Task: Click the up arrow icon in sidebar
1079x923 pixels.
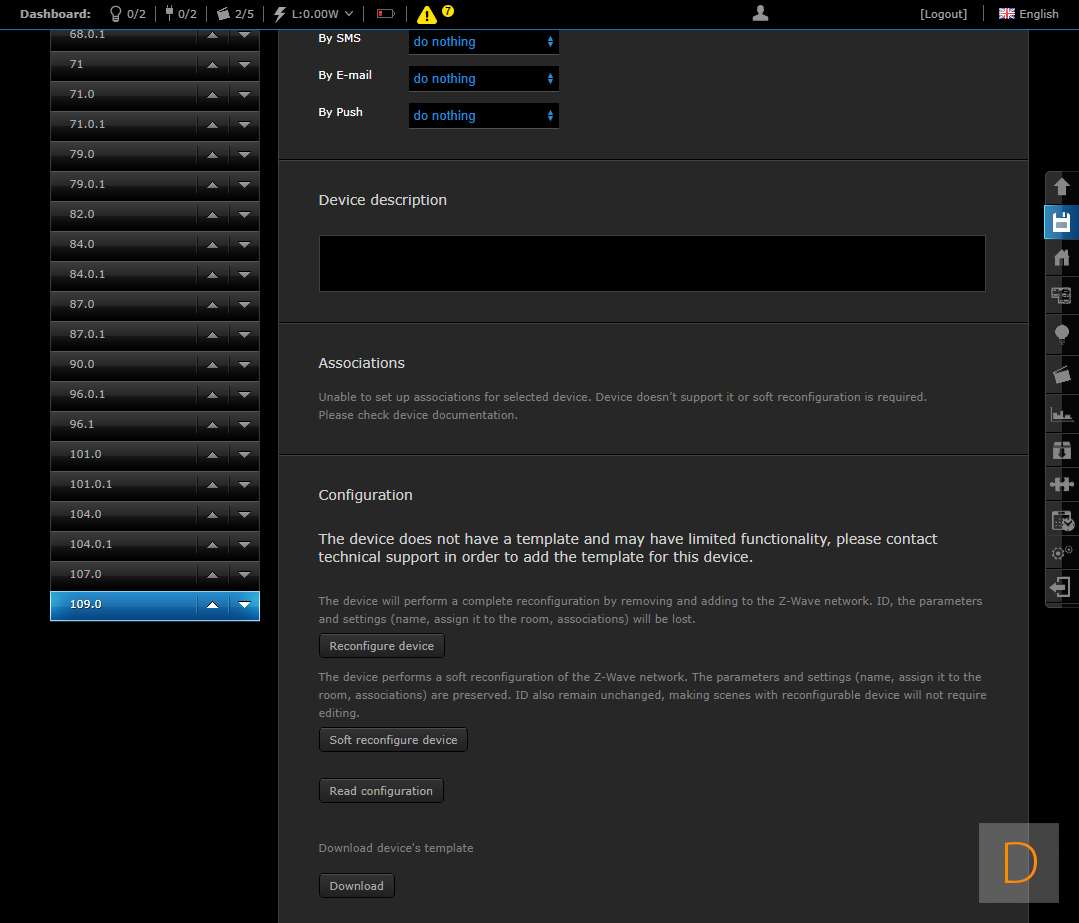Action: pyautogui.click(x=1061, y=187)
